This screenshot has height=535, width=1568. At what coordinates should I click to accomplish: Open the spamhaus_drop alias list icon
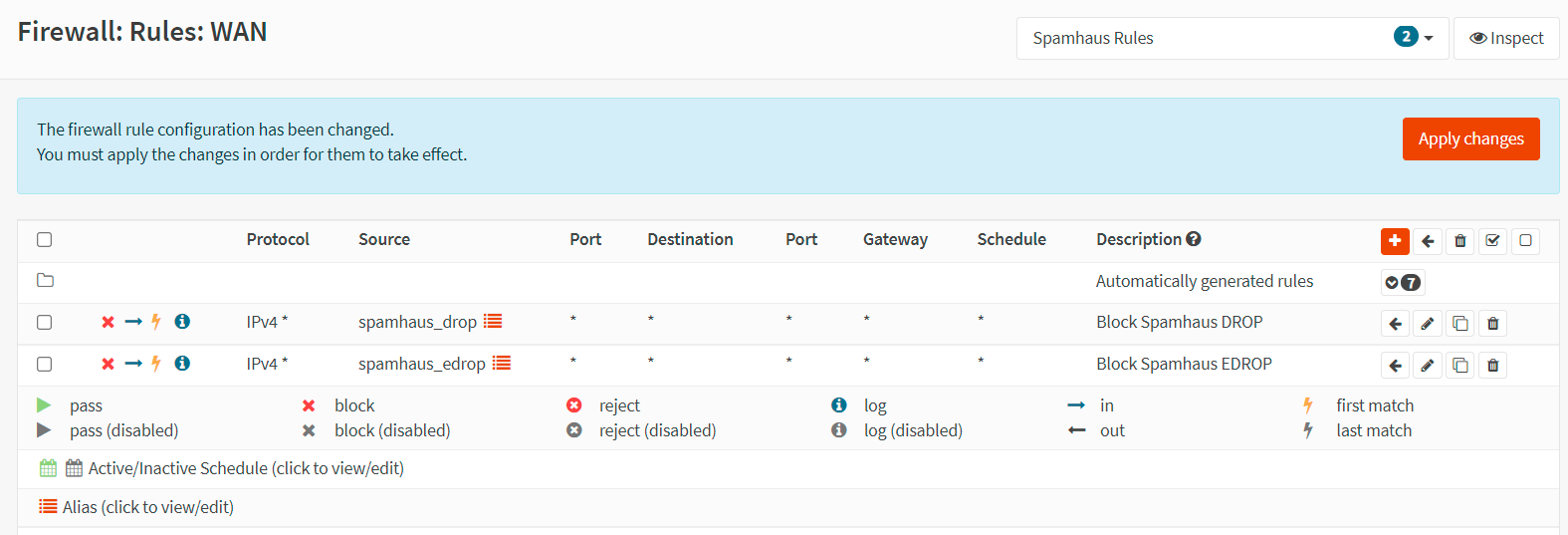[x=493, y=321]
